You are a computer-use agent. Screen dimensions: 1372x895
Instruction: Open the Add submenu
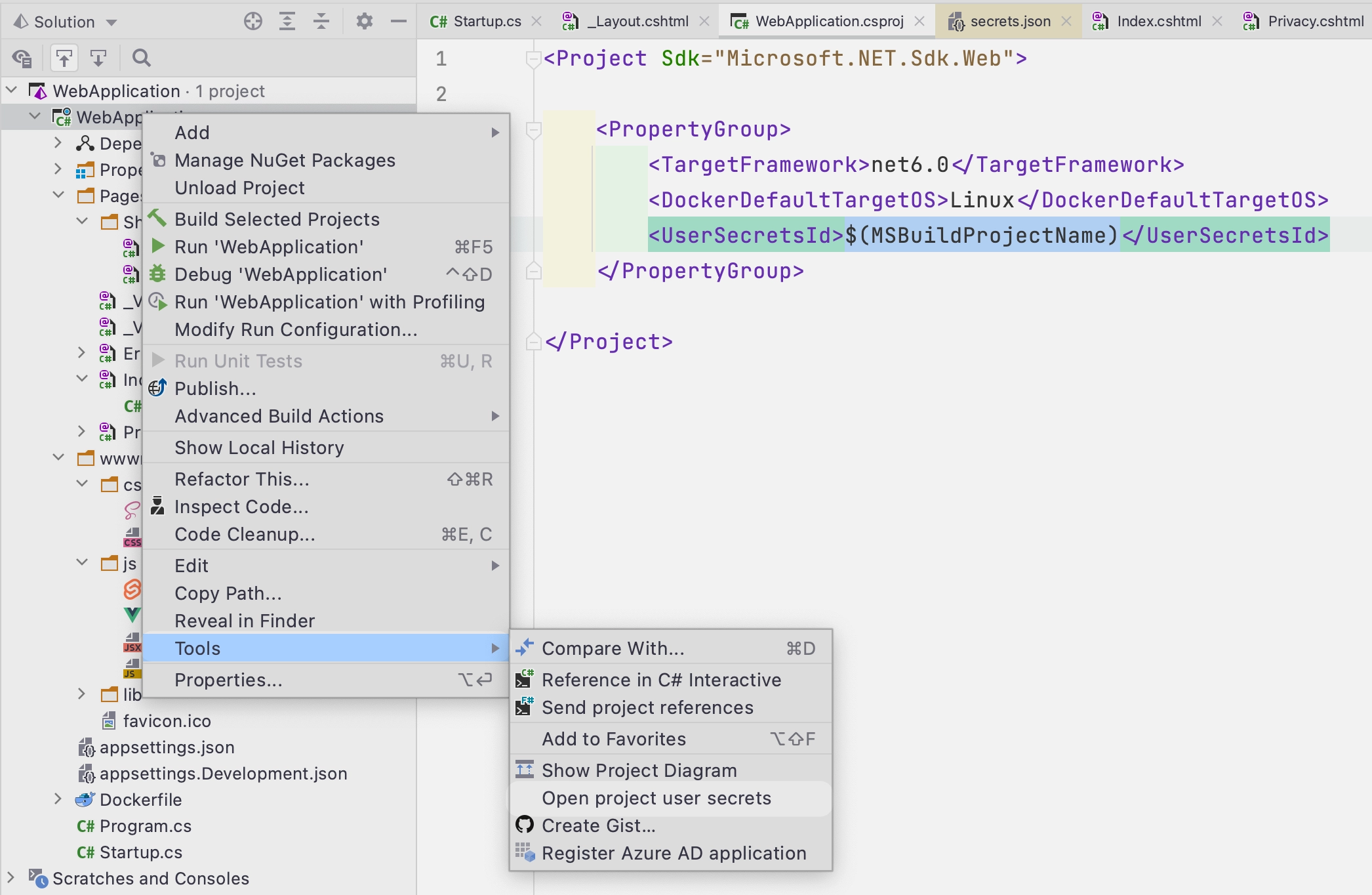coord(326,133)
